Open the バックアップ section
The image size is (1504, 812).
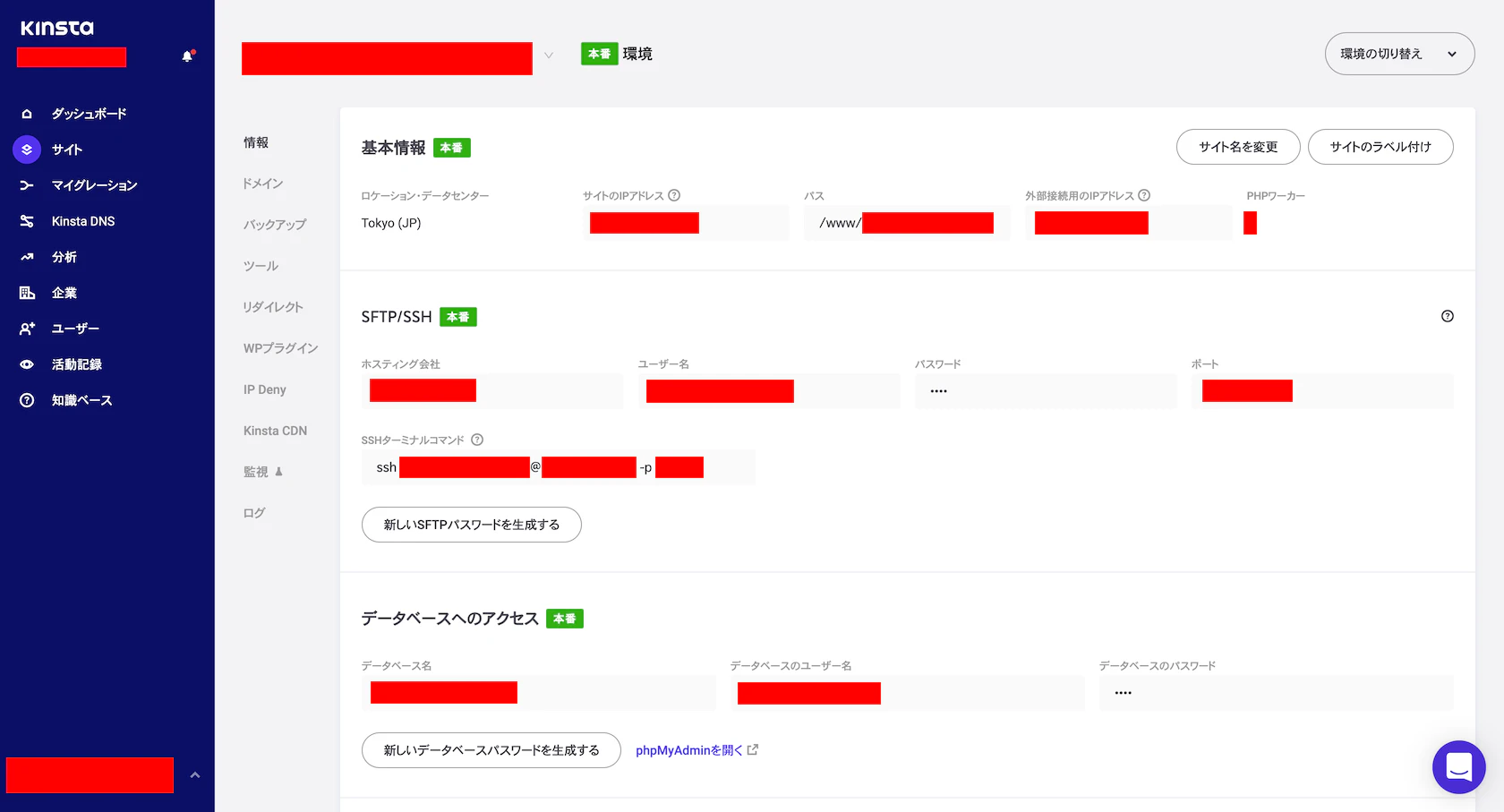pos(274,224)
